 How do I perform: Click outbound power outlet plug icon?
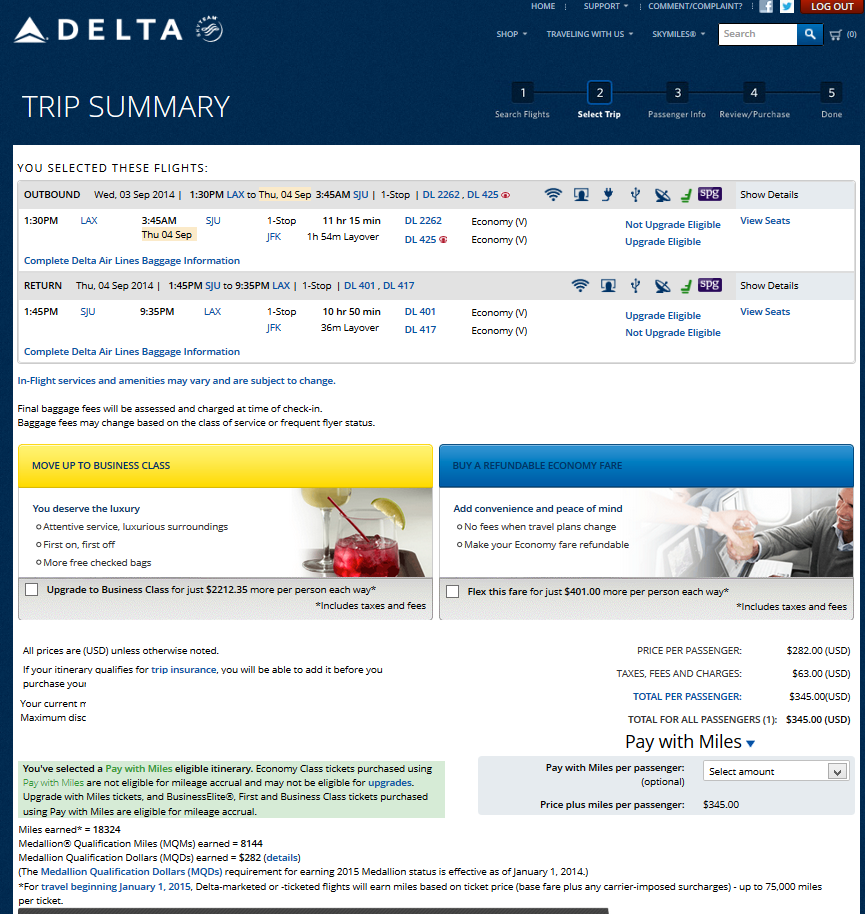coord(608,195)
